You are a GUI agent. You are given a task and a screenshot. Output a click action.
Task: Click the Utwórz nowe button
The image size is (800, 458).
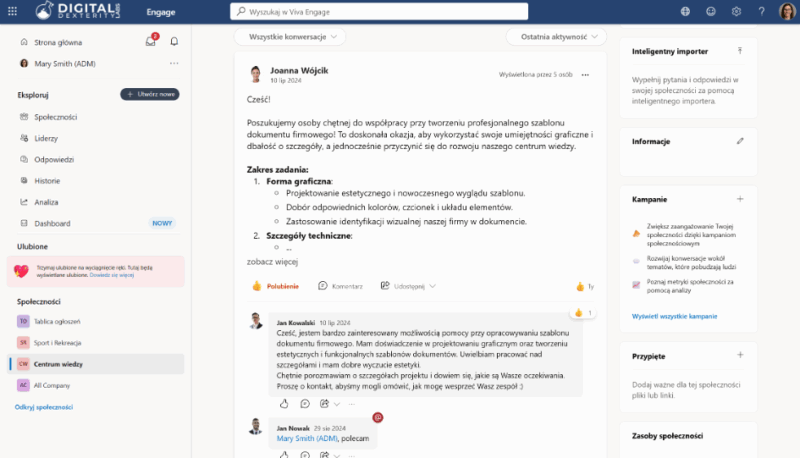click(x=150, y=94)
